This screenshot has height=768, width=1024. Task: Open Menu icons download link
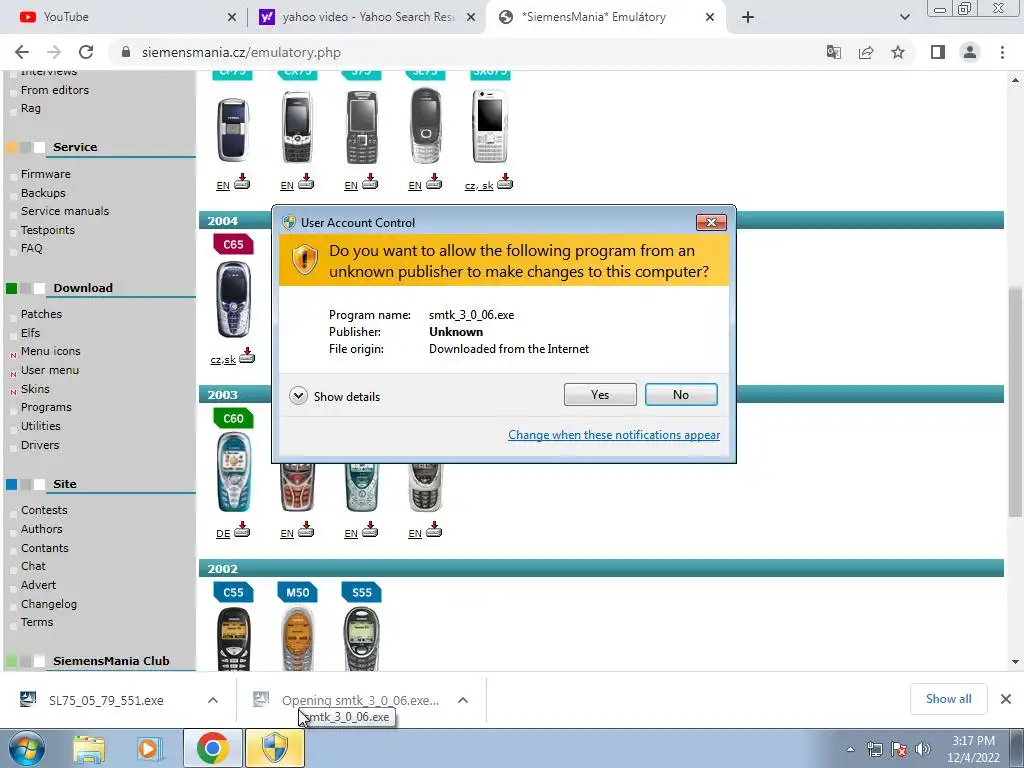tap(50, 351)
